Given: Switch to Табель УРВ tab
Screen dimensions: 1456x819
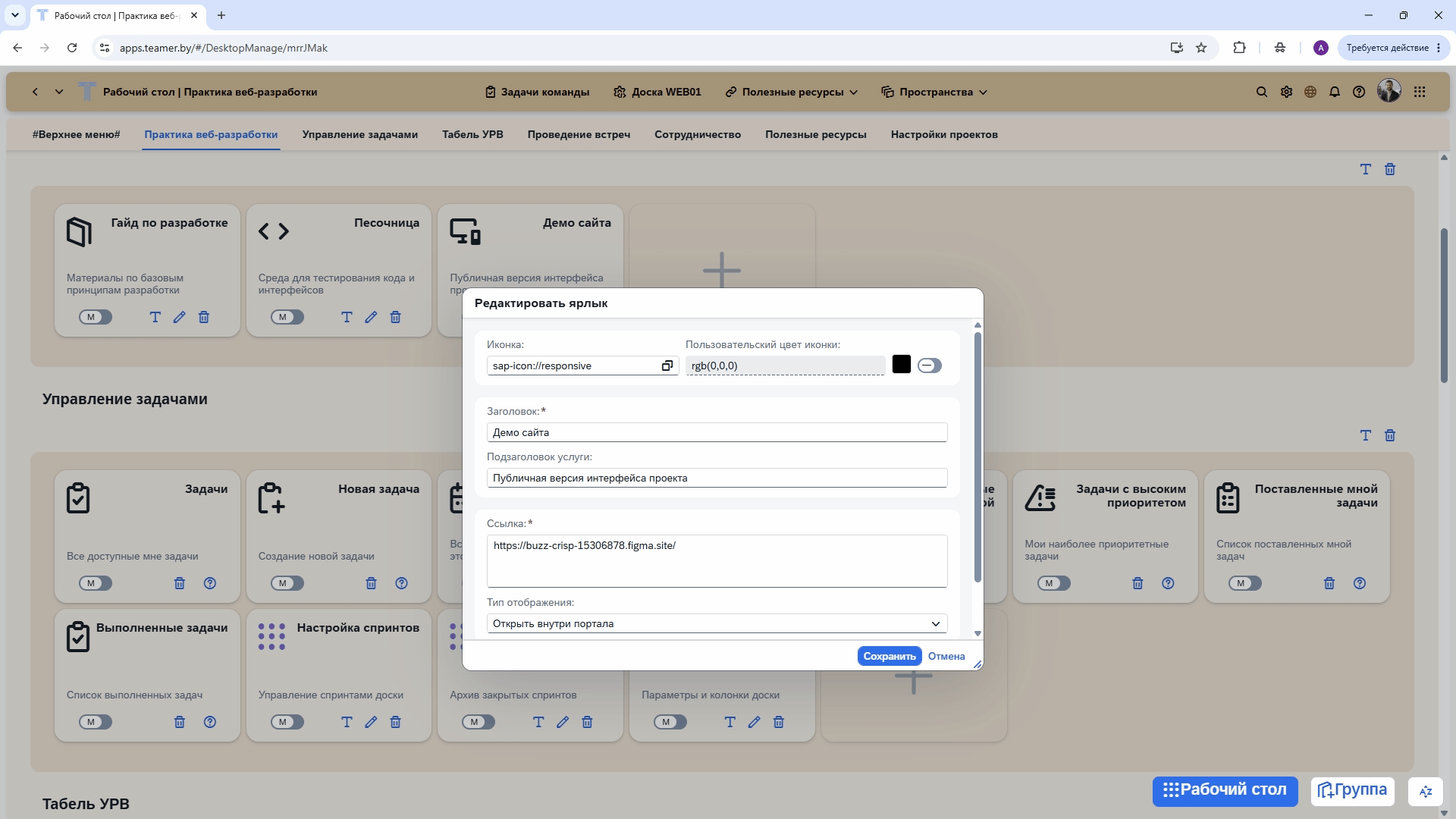Looking at the screenshot, I should 472,134.
